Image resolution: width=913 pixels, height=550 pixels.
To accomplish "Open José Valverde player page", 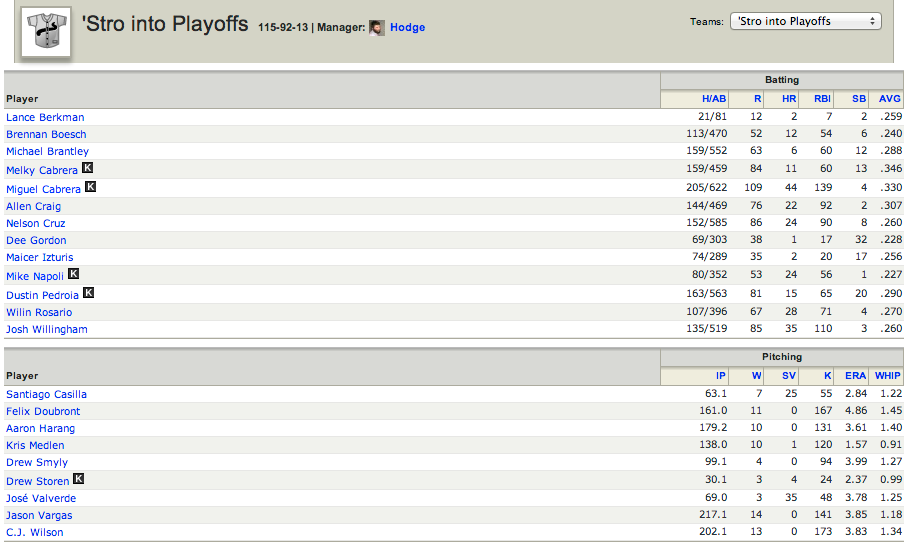I will click(x=41, y=498).
